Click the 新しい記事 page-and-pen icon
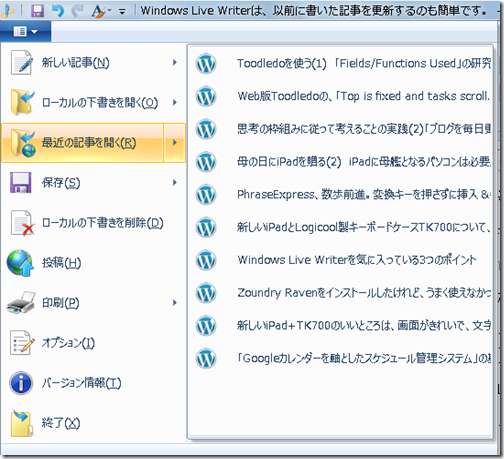This screenshot has width=504, height=459. tap(22, 62)
